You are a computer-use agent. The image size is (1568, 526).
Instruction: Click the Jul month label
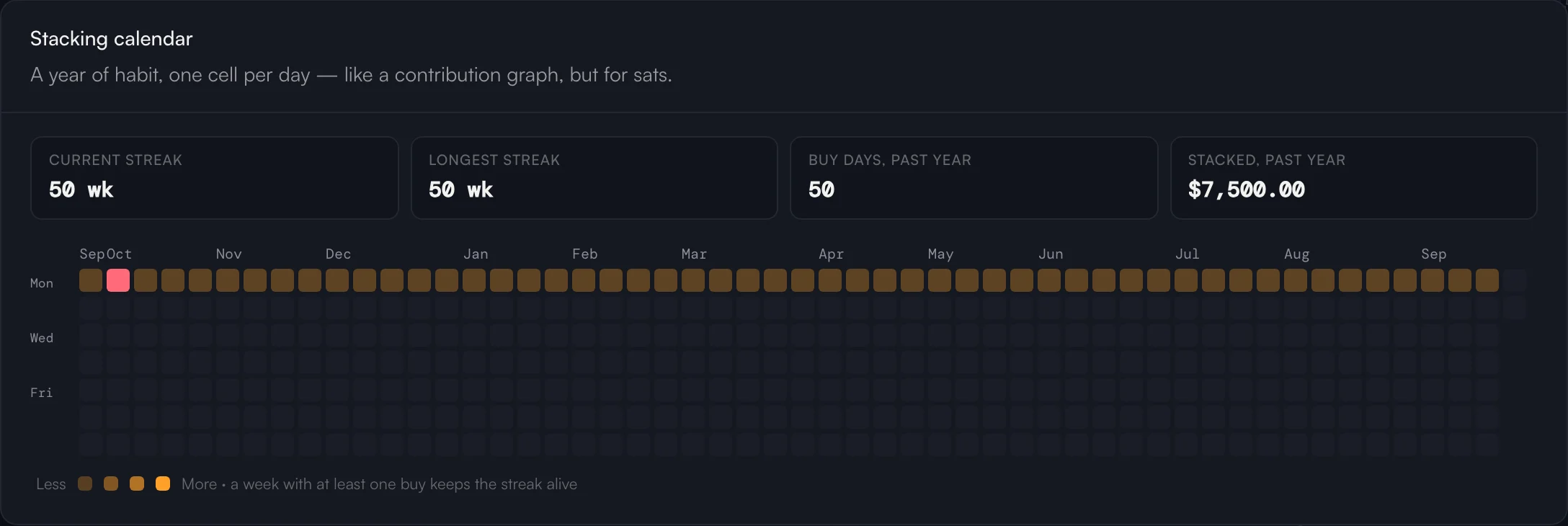pos(1188,254)
